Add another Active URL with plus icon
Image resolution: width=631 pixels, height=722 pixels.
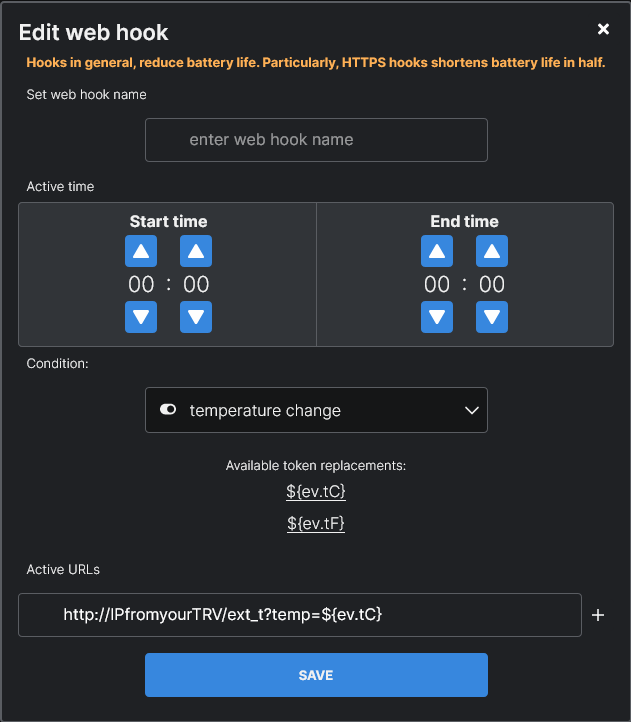(598, 615)
